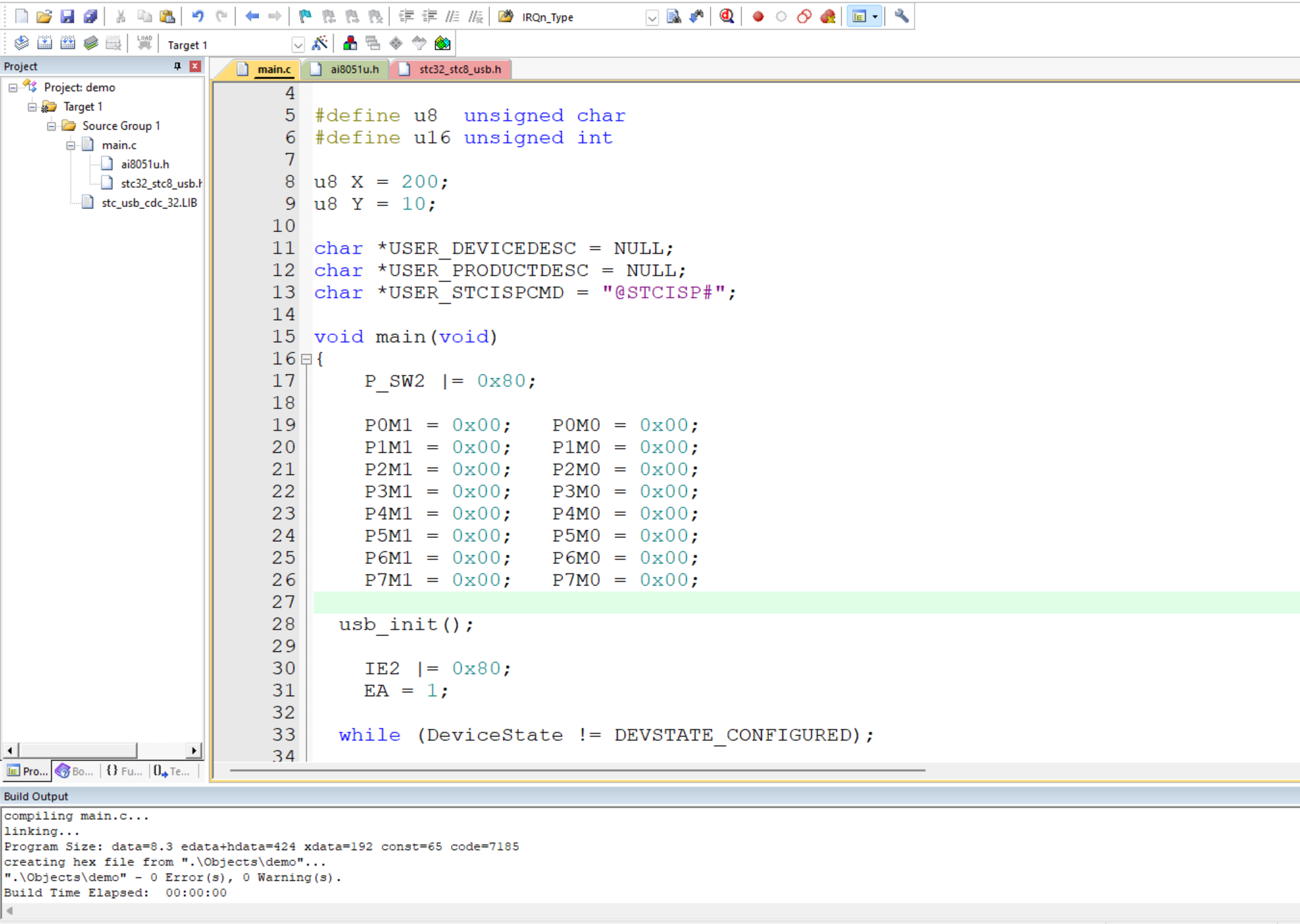Click the stop build icon
The width and height of the screenshot is (1300, 924).
coord(114,44)
